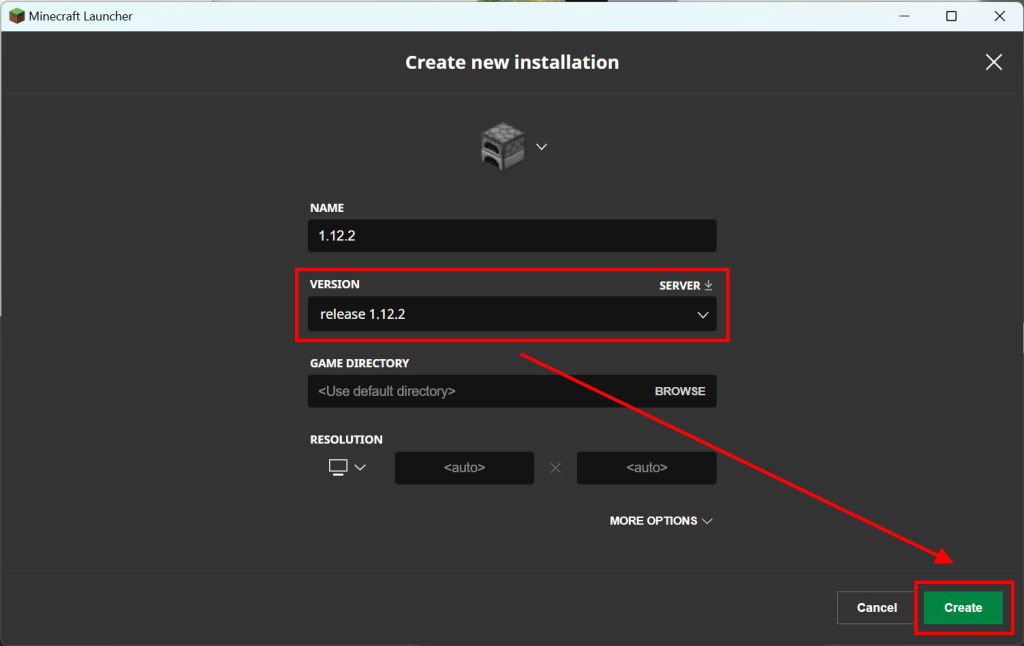This screenshot has height=646, width=1024.
Task: Open the Version dropdown showing release 1.12.2
Action: click(x=511, y=314)
